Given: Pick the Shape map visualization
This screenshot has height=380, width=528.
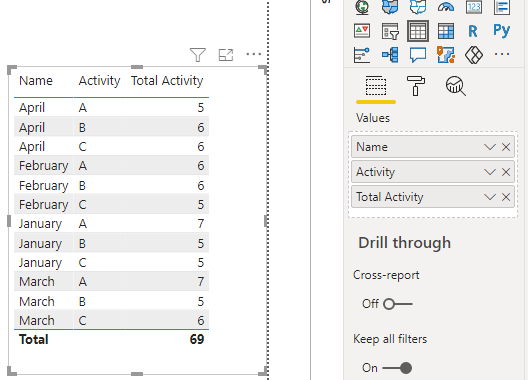Looking at the screenshot, I should (x=418, y=7).
